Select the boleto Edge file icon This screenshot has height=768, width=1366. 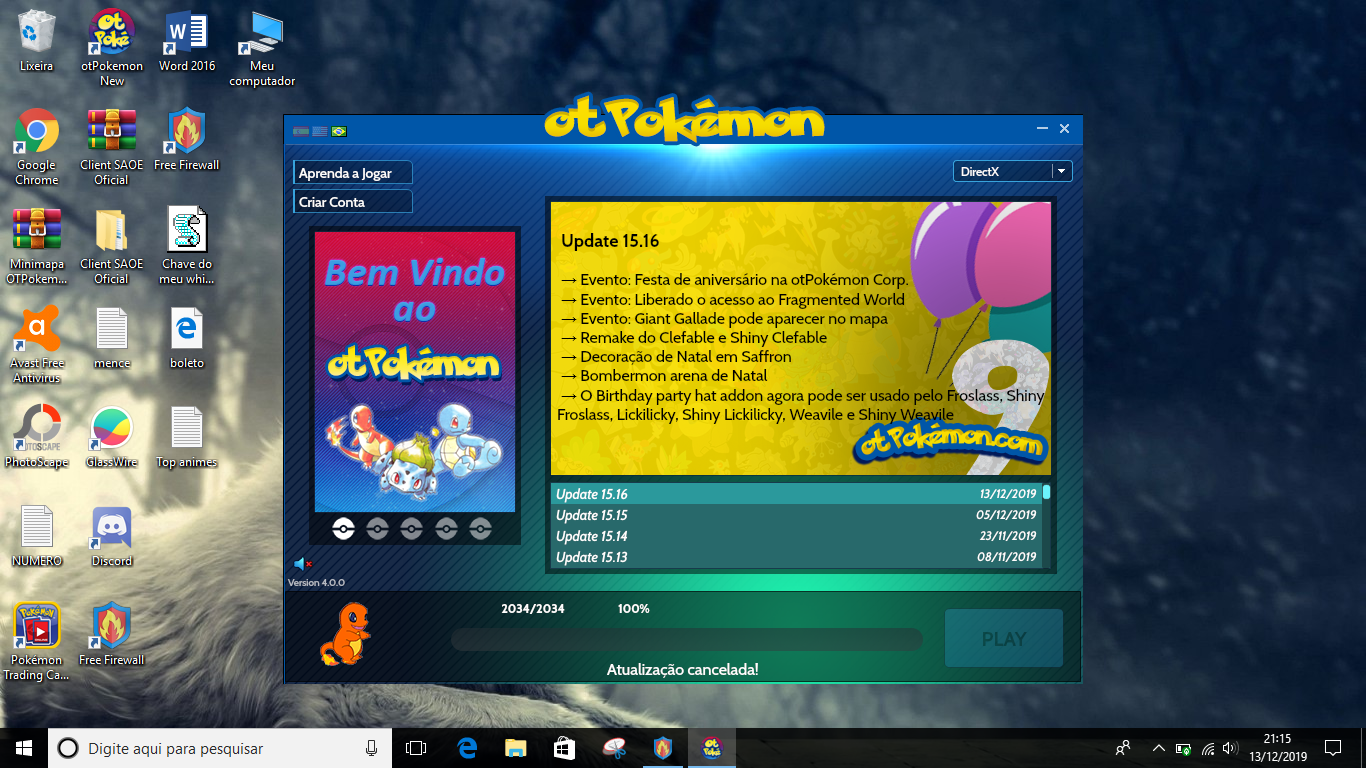coord(187,338)
